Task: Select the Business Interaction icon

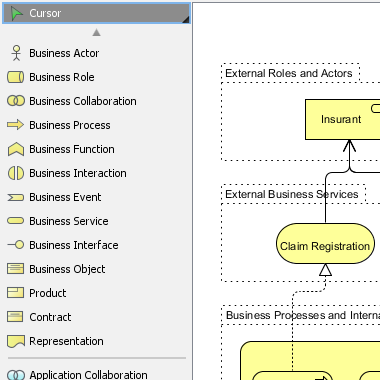Action: [x=16, y=173]
